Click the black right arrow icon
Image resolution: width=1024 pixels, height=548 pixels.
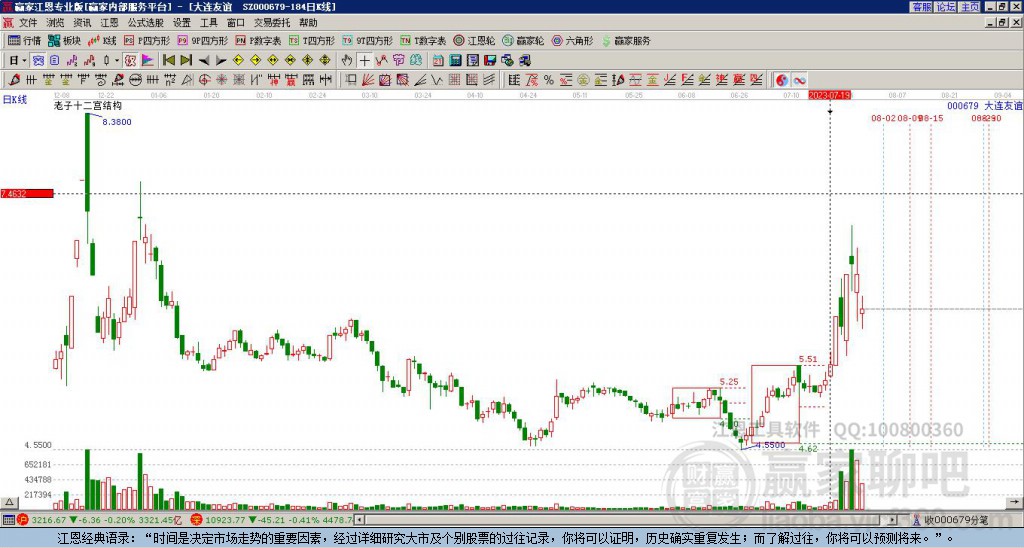[x=221, y=61]
